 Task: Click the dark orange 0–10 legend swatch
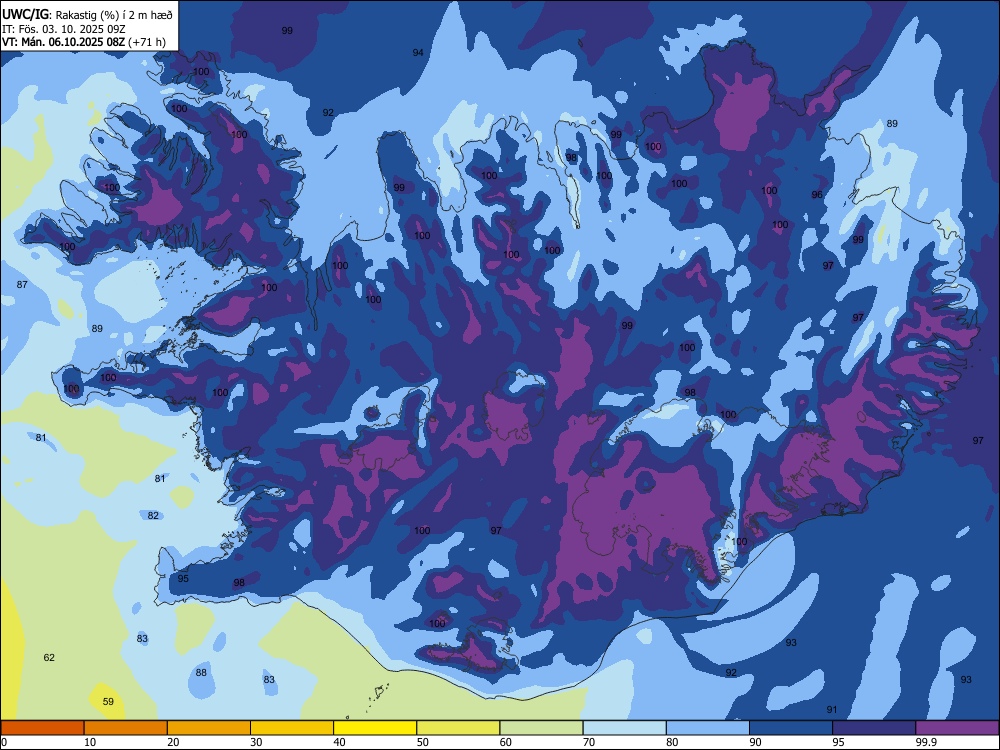point(42,728)
